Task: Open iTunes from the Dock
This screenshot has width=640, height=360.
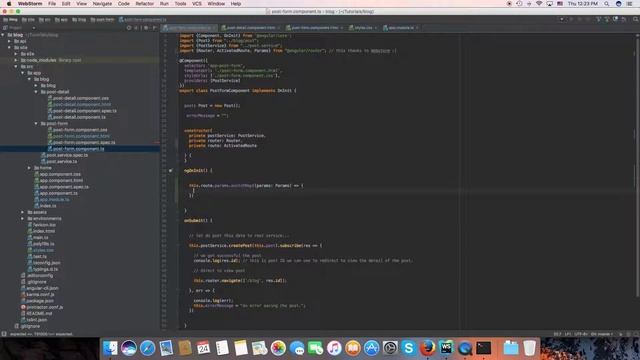Action: 334,348
